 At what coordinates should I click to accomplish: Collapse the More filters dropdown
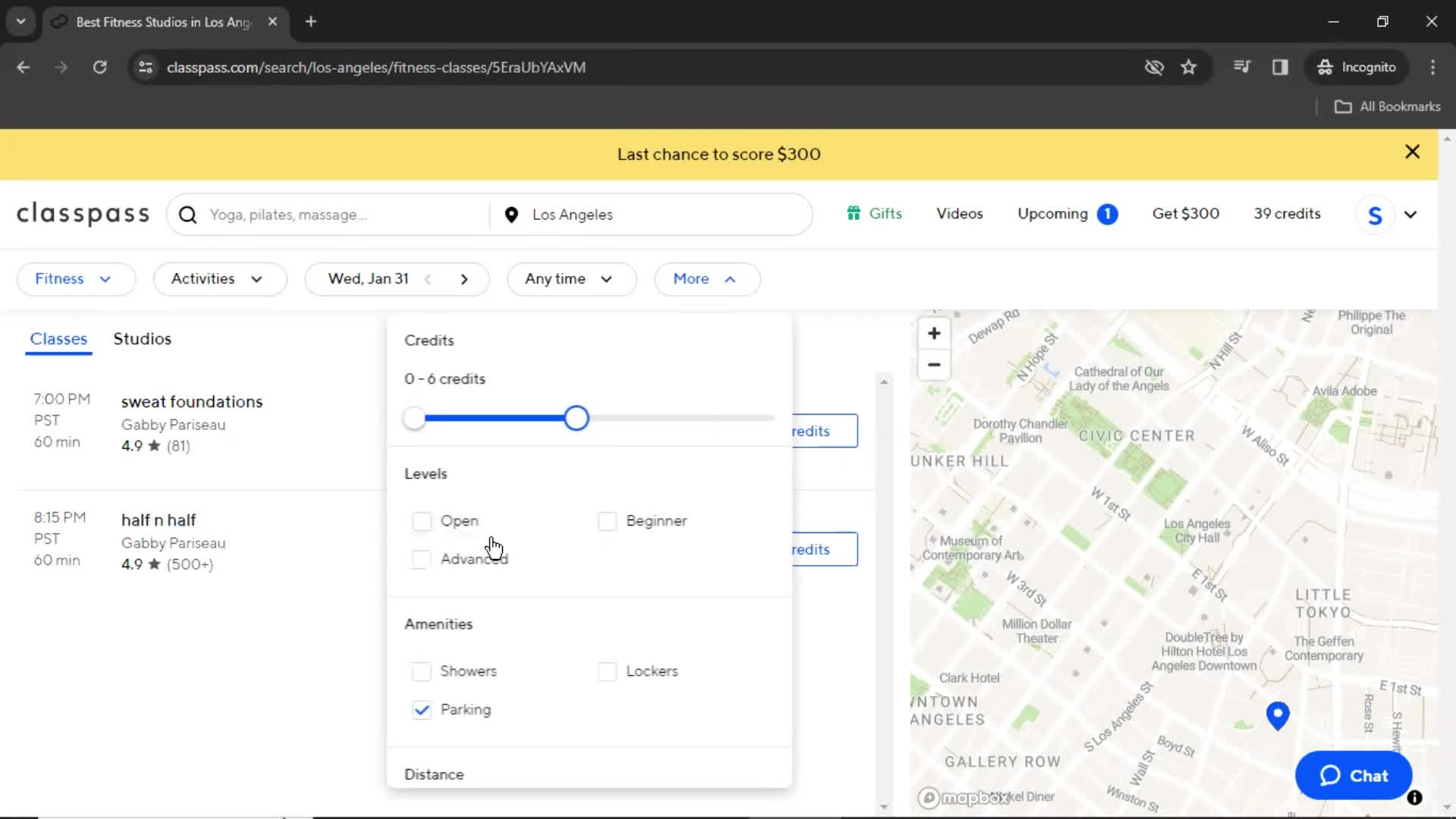pyautogui.click(x=707, y=279)
